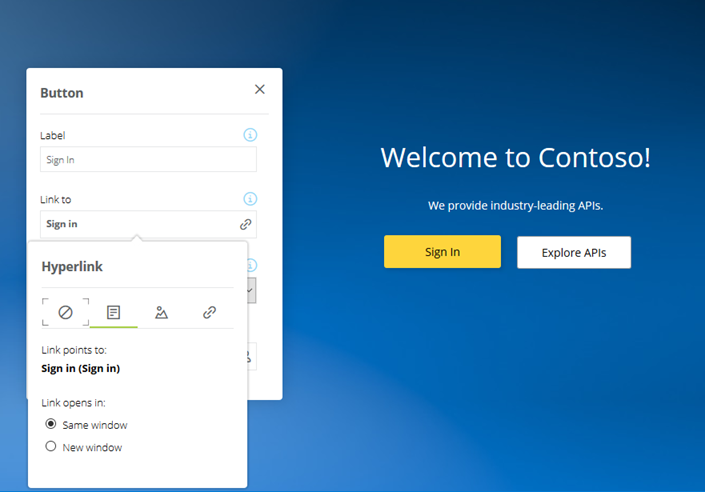Select the no-link tab in Hyperlink
Screen dimensions: 705x492
pyautogui.click(x=65, y=312)
